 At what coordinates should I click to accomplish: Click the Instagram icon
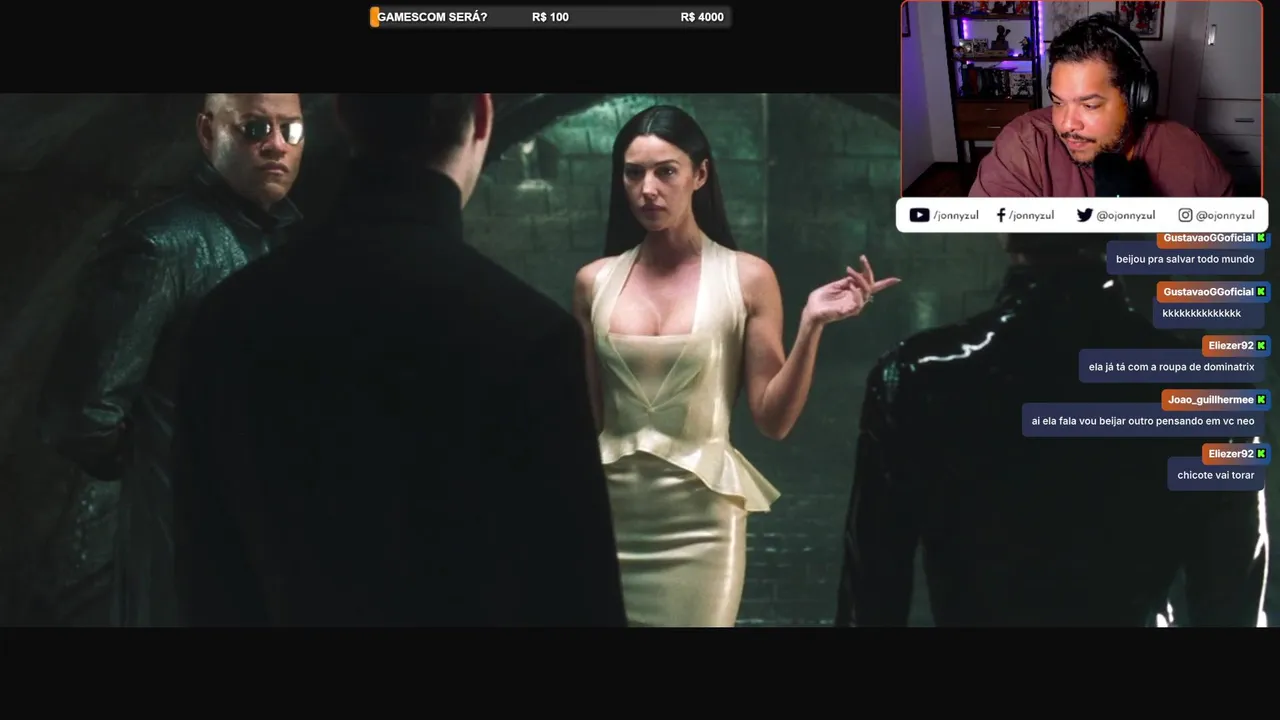1185,215
